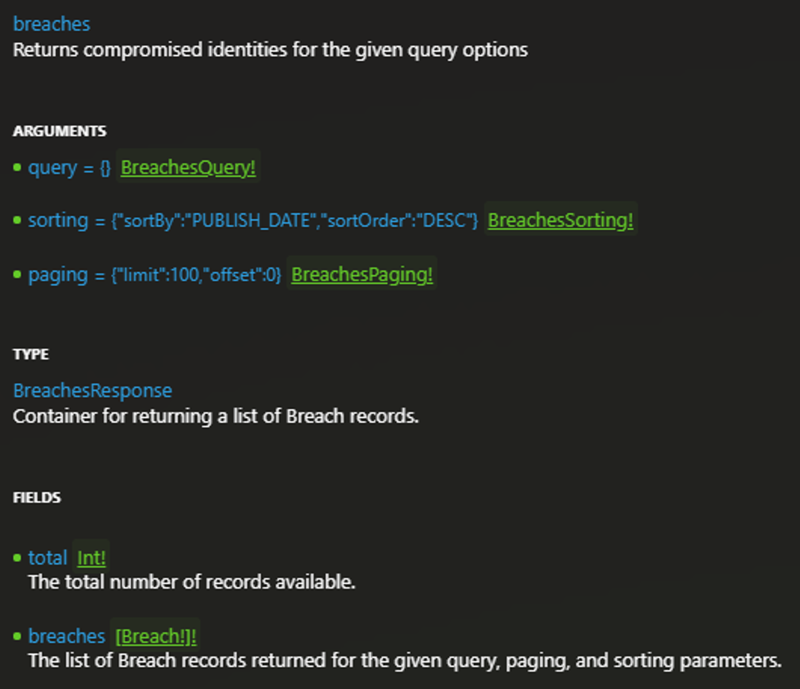Click the ARGUMENTS section heading
Image resolution: width=800 pixels, height=689 pixels.
(x=59, y=131)
